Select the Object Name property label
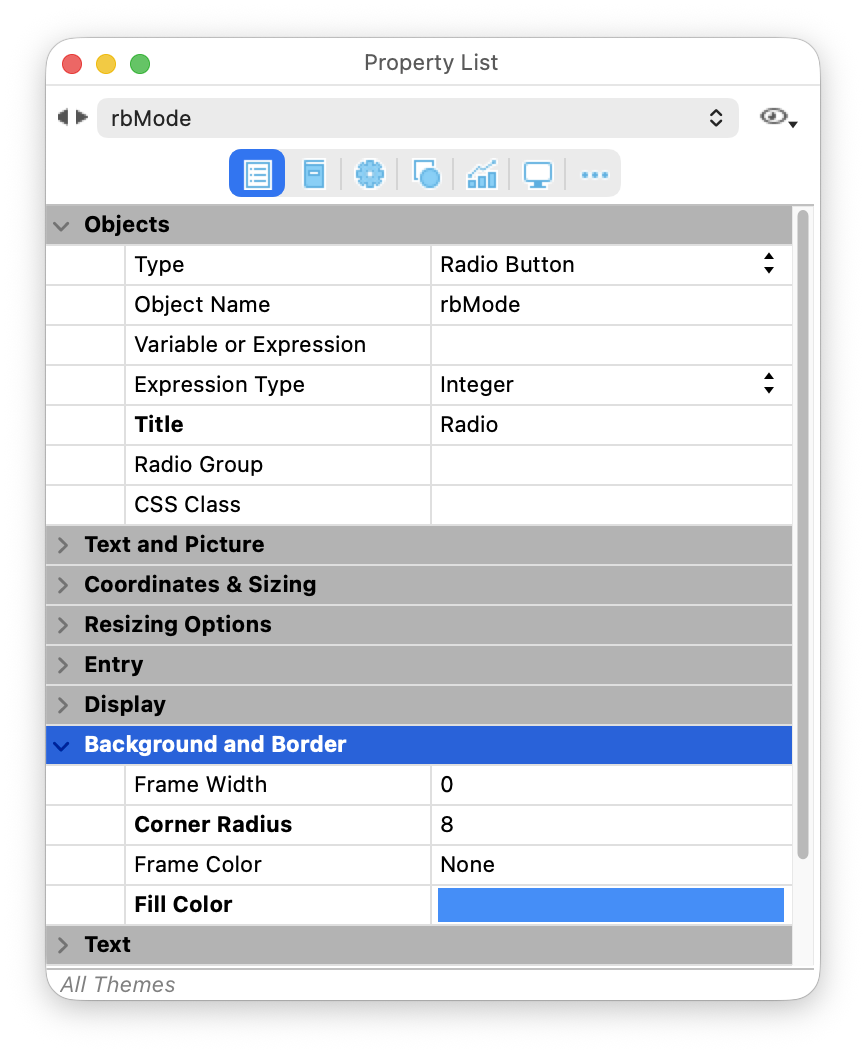The image size is (866, 1054). (202, 305)
